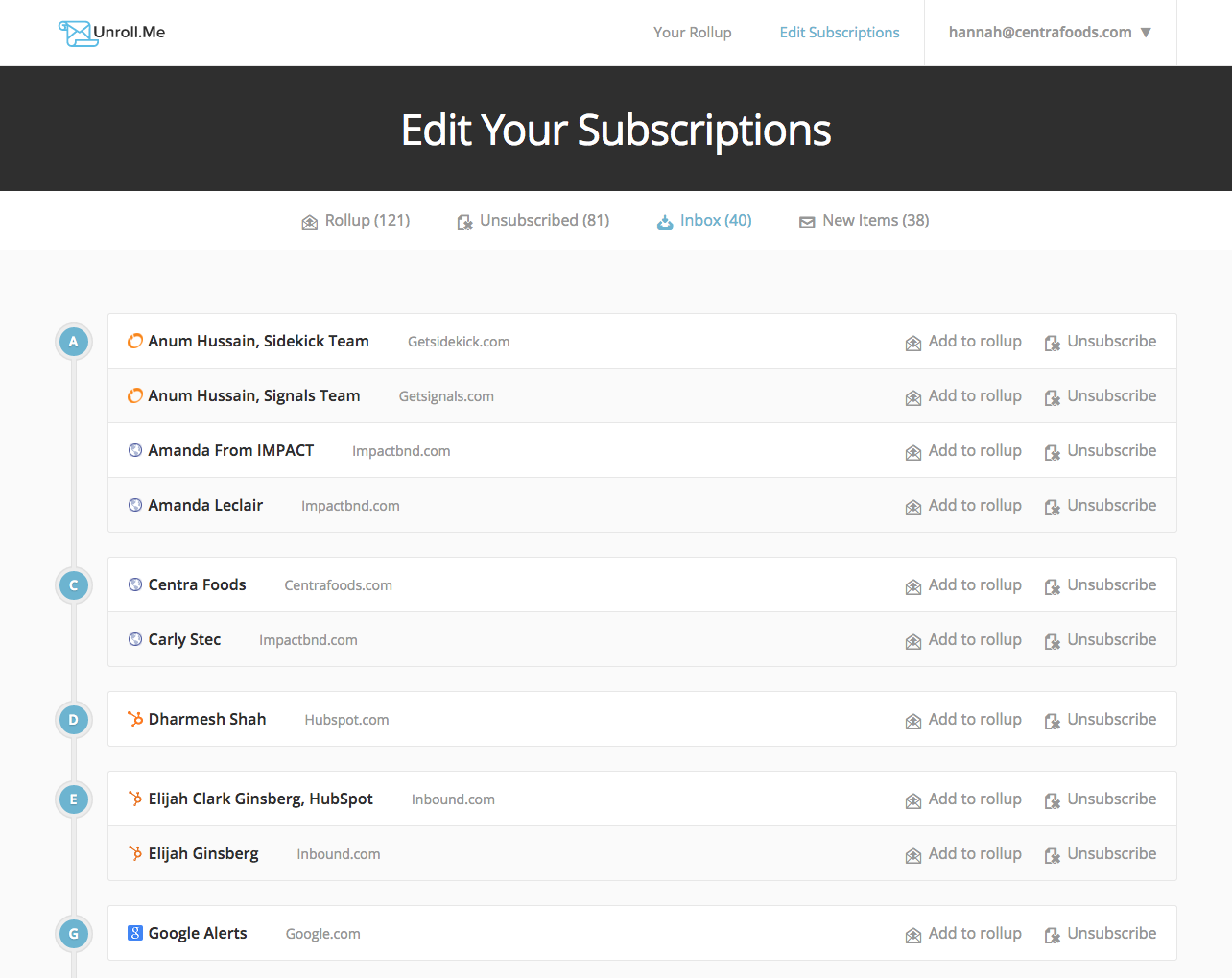Click globe icon beside Amanda From IMPACT

(135, 450)
